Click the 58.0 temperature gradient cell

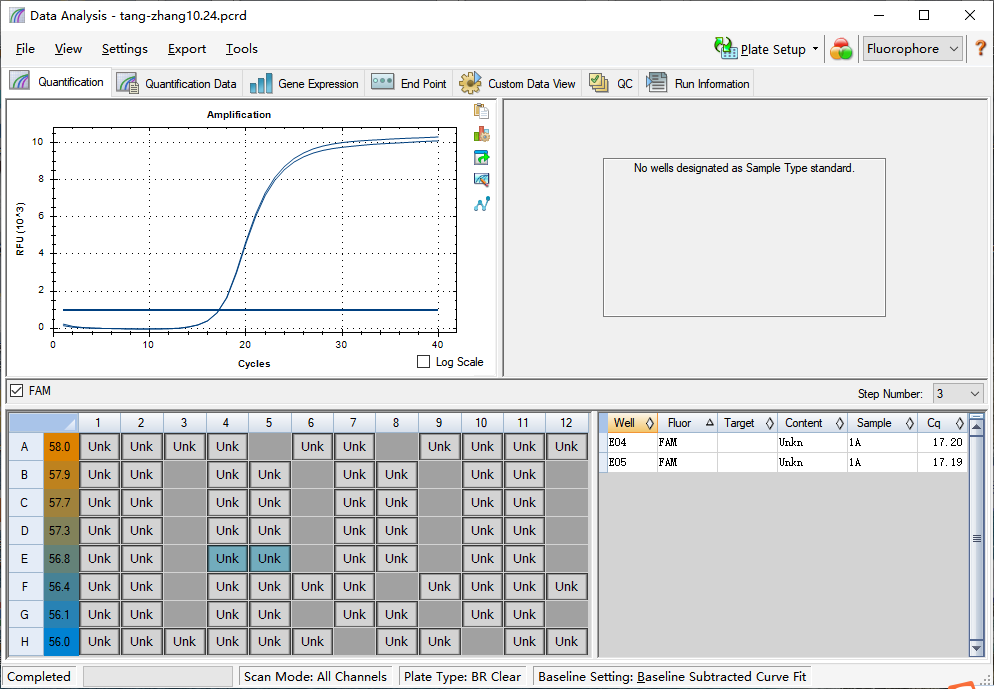click(60, 446)
